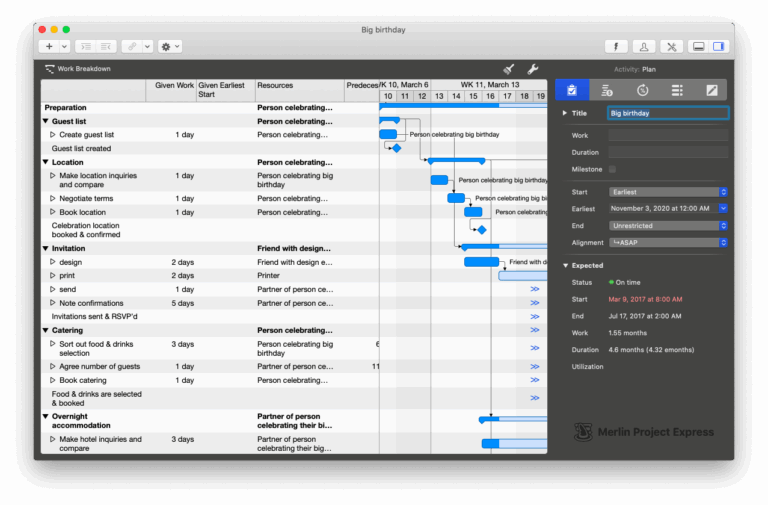Click the tools crossed toolbar icon

coord(671,47)
